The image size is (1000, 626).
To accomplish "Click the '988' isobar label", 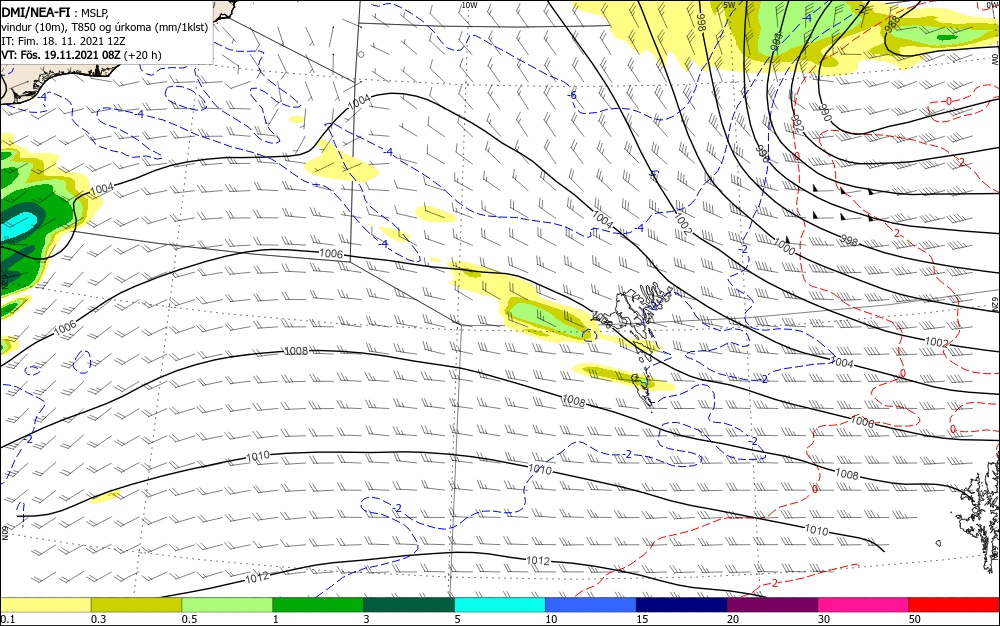I will tap(892, 22).
